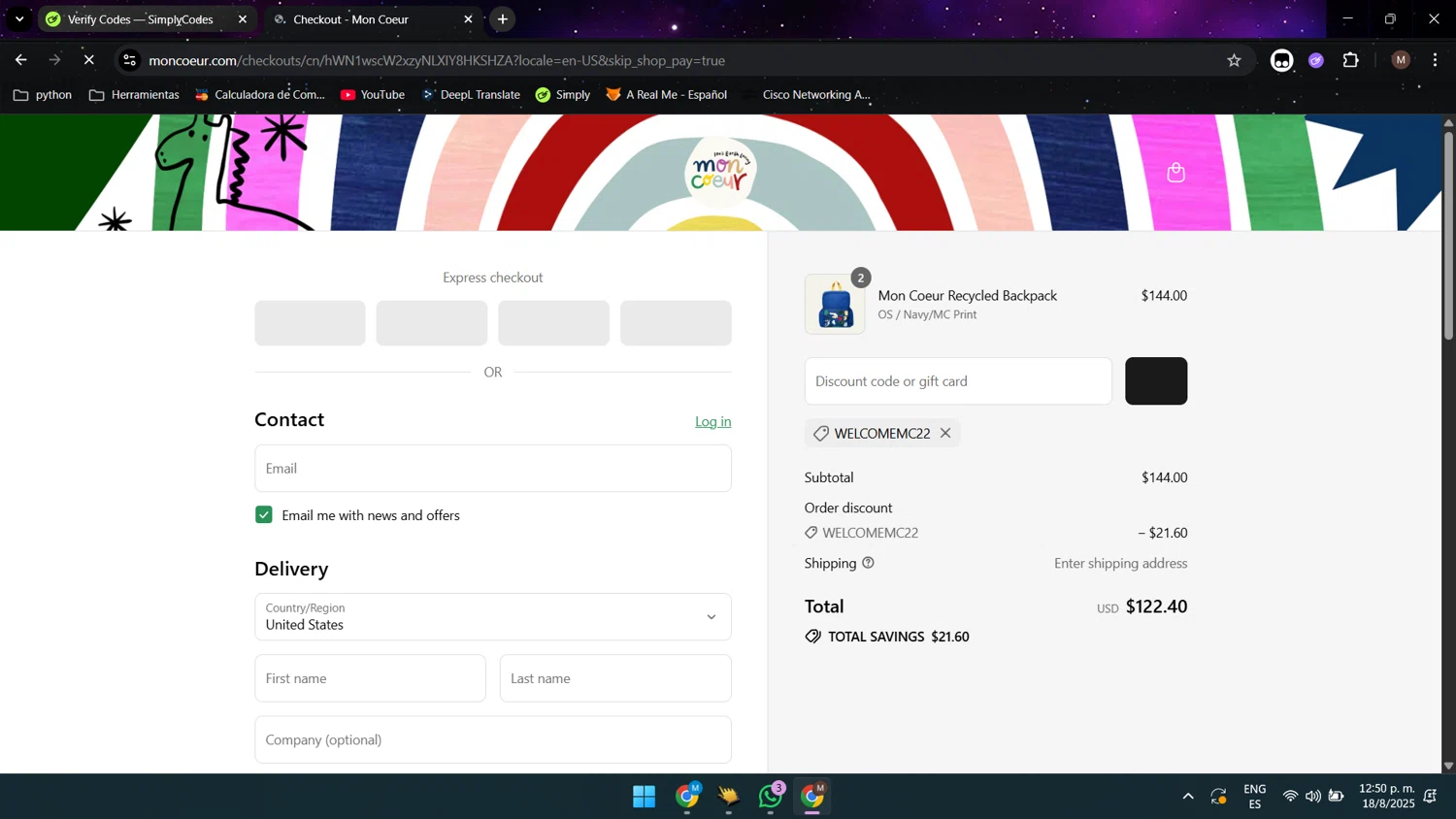The height and width of the screenshot is (819, 1456).
Task: View site information icon in address bar
Action: coord(129,60)
